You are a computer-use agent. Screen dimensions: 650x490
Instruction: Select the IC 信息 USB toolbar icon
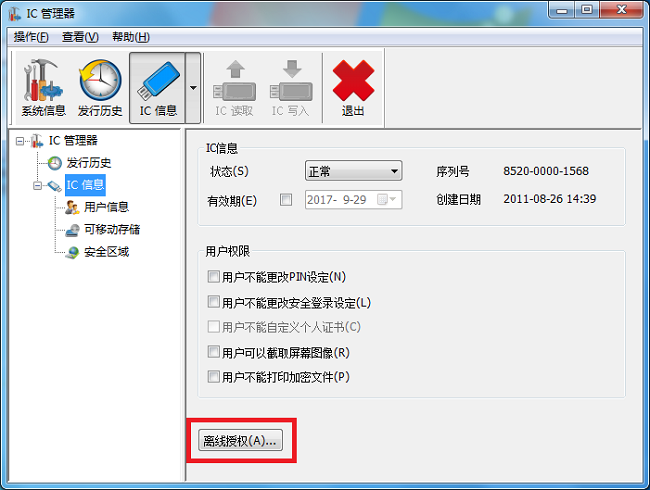[158, 88]
